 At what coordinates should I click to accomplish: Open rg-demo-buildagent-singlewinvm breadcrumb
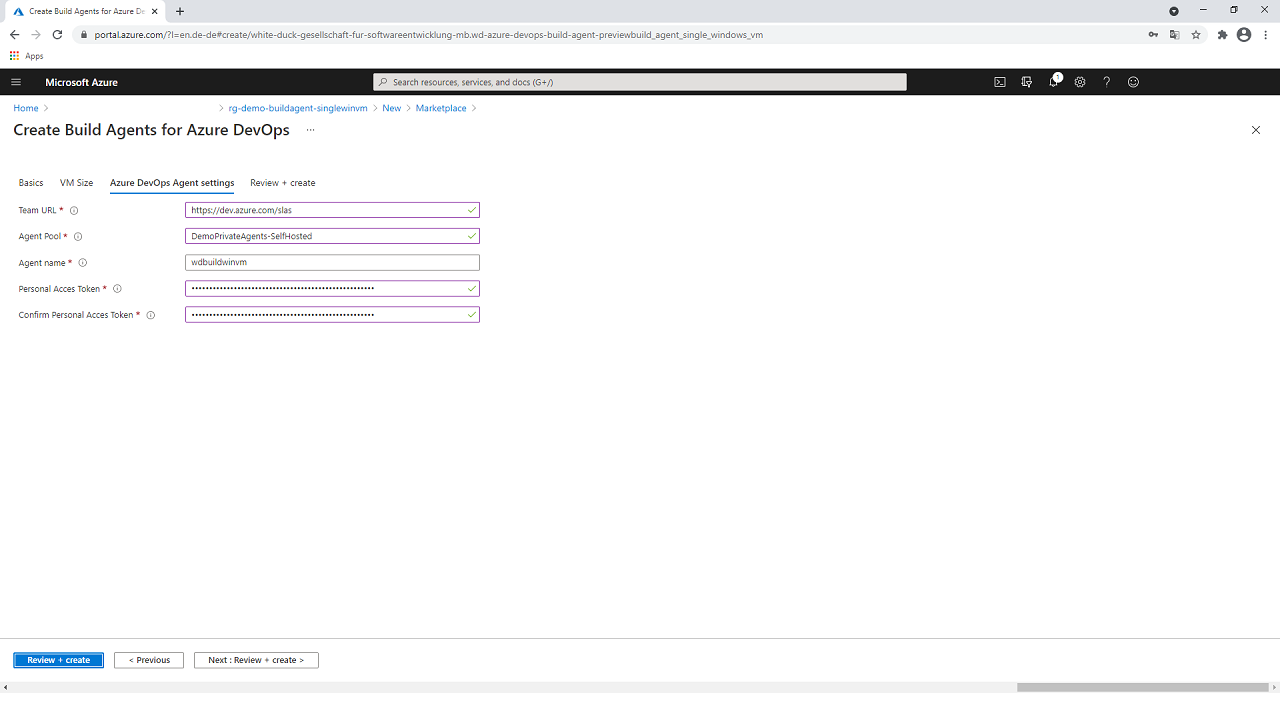click(x=298, y=108)
